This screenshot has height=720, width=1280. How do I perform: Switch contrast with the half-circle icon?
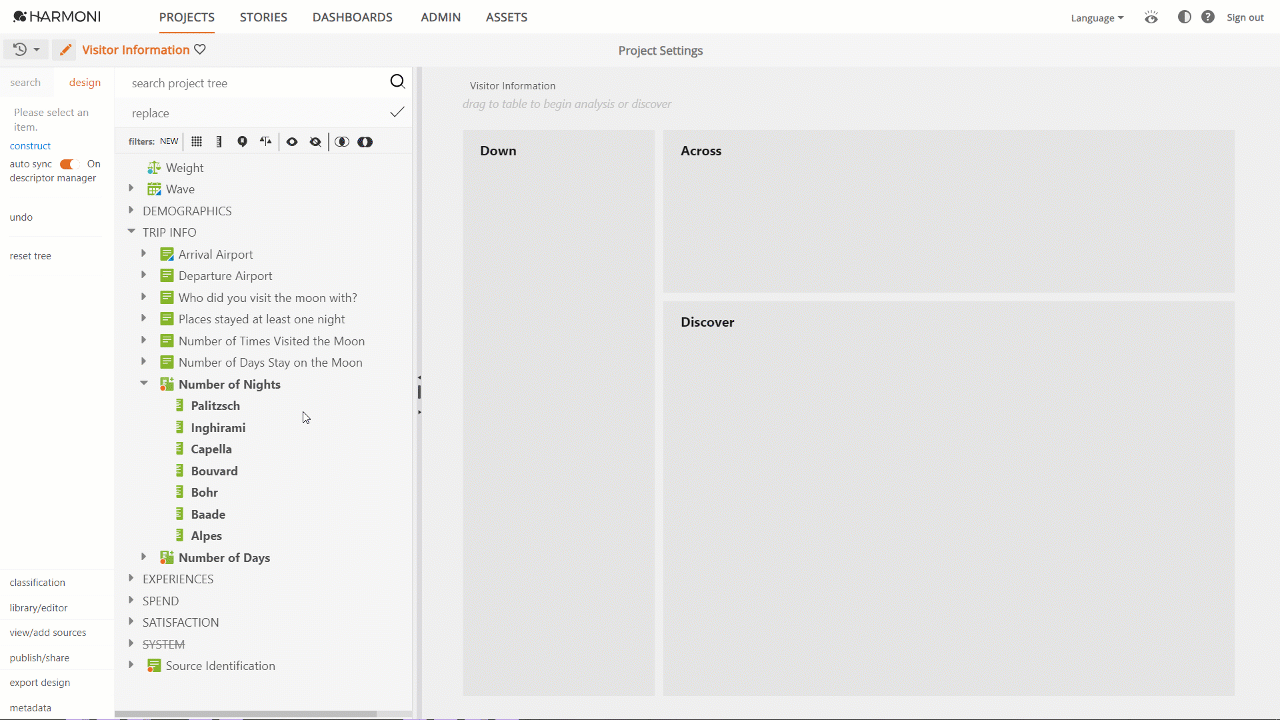tap(1185, 17)
